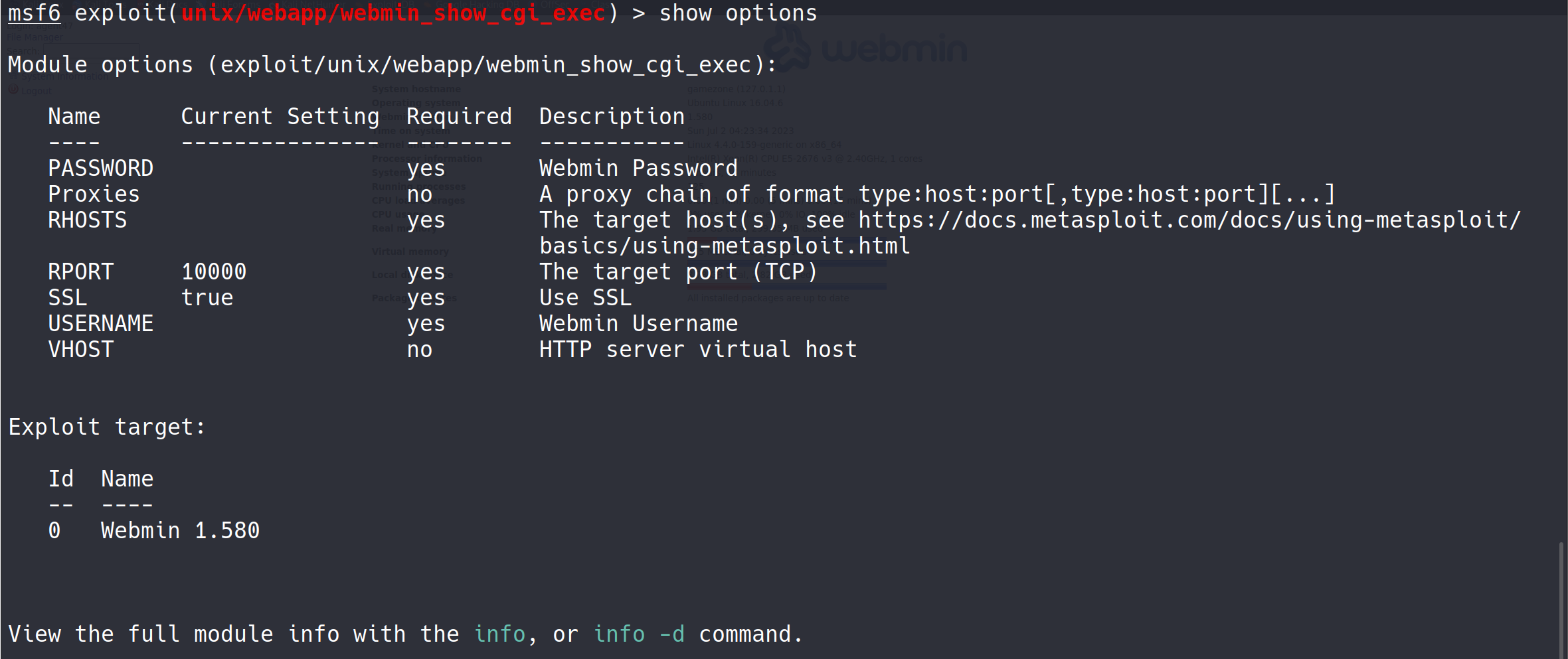Click the docs.metasploit.com URL in RHOSTS description
The width and height of the screenshot is (1568, 659).
coord(1189,220)
